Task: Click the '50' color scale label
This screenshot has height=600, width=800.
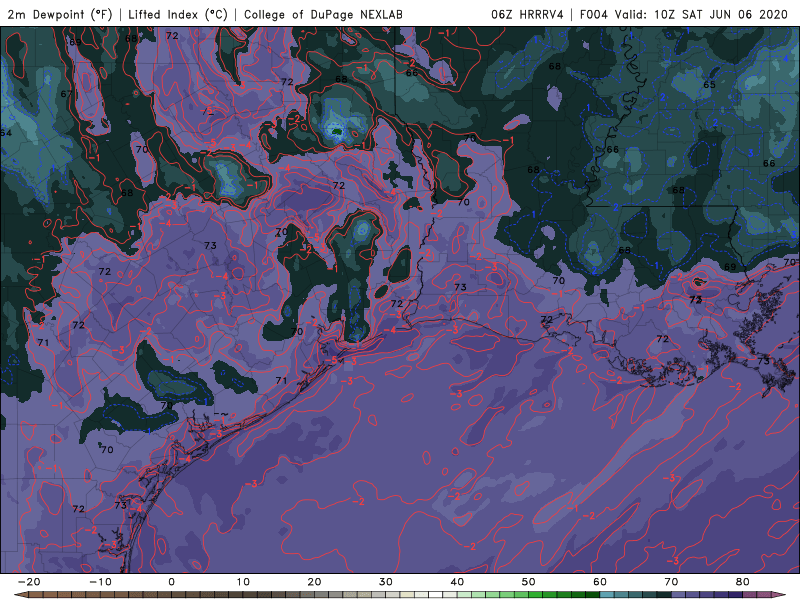Action: pyautogui.click(x=529, y=582)
